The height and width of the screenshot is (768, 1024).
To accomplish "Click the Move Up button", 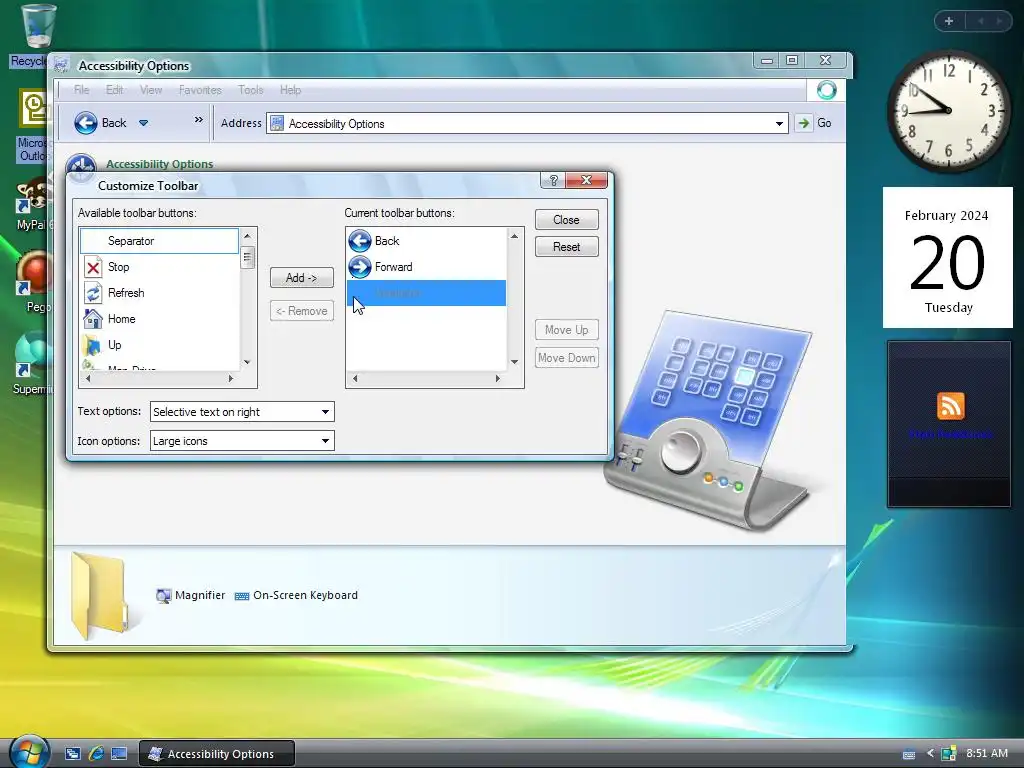I will 566,330.
